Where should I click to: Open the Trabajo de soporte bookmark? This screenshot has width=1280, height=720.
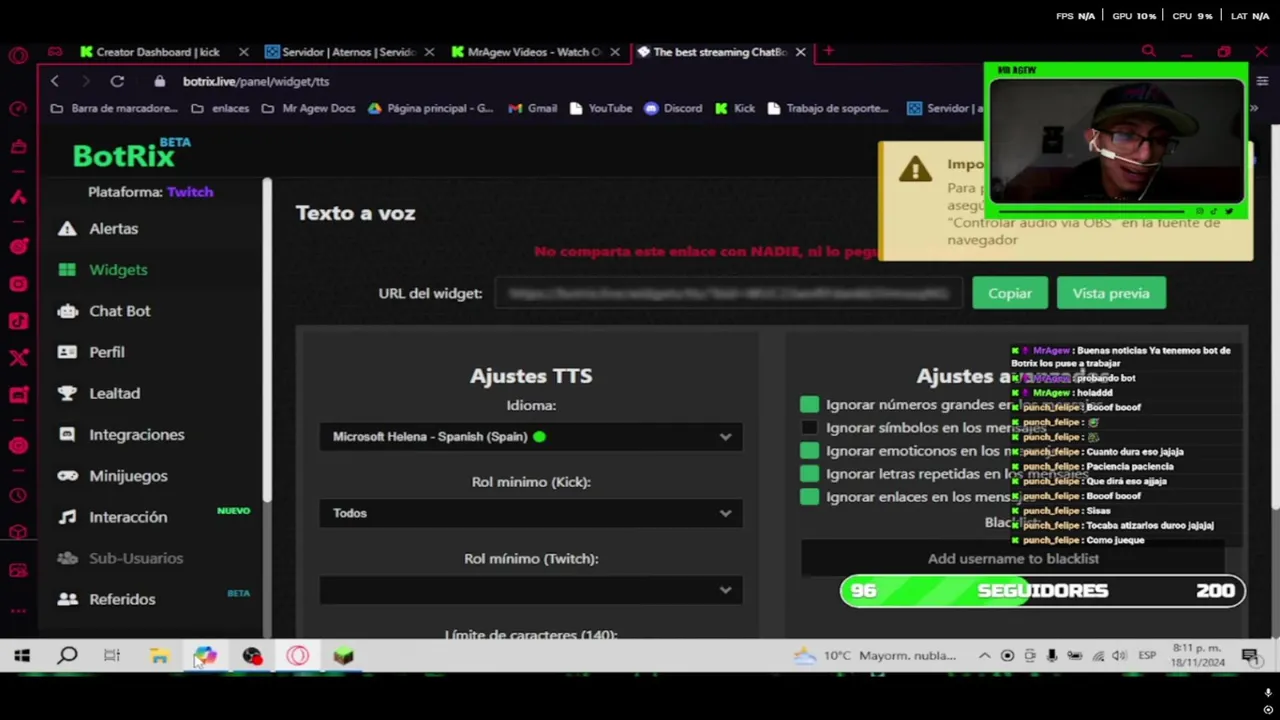pyautogui.click(x=827, y=108)
